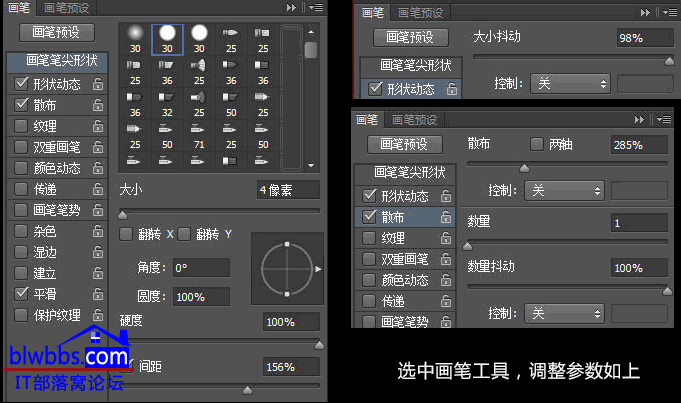
Task: Click the 角度 input field showing 0°
Action: 201,268
